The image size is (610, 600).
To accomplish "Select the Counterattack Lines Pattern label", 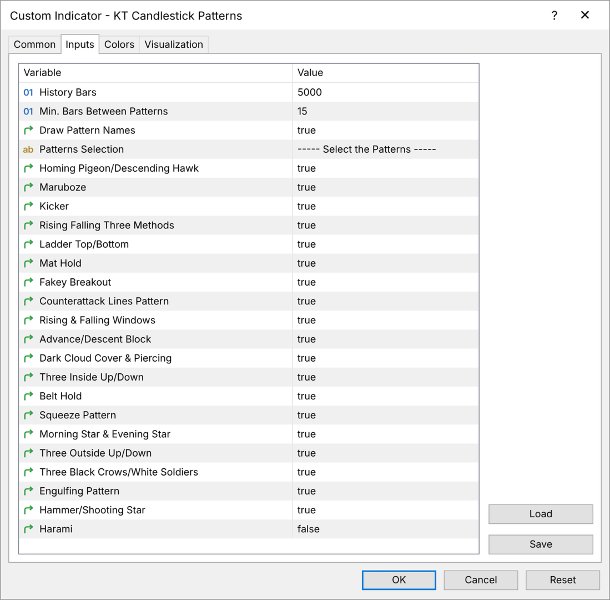I will coord(104,301).
